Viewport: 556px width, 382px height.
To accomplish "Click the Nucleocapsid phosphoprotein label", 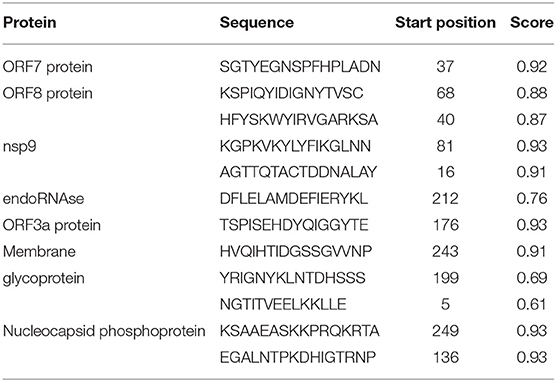I will pos(104,331).
